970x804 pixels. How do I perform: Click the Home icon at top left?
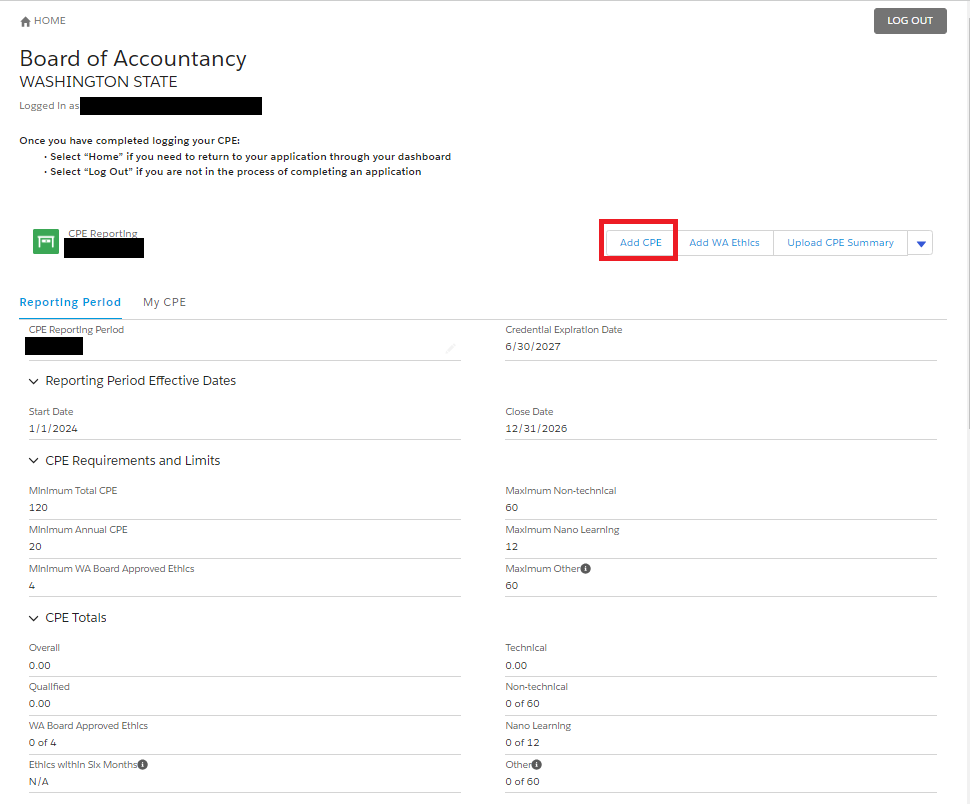(x=26, y=21)
